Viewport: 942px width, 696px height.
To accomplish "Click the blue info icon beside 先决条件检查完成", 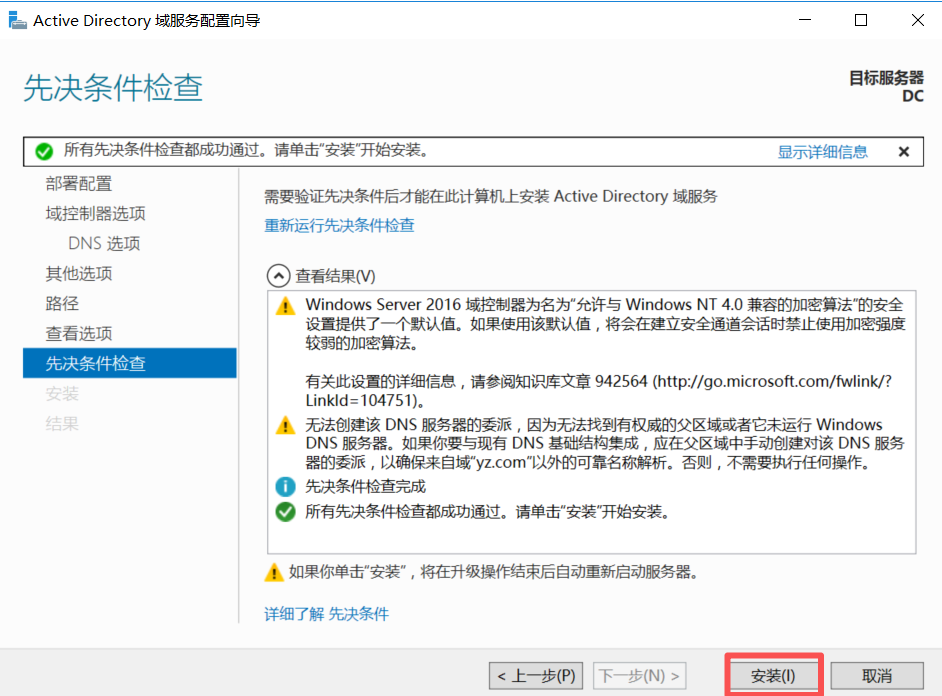I will point(285,486).
